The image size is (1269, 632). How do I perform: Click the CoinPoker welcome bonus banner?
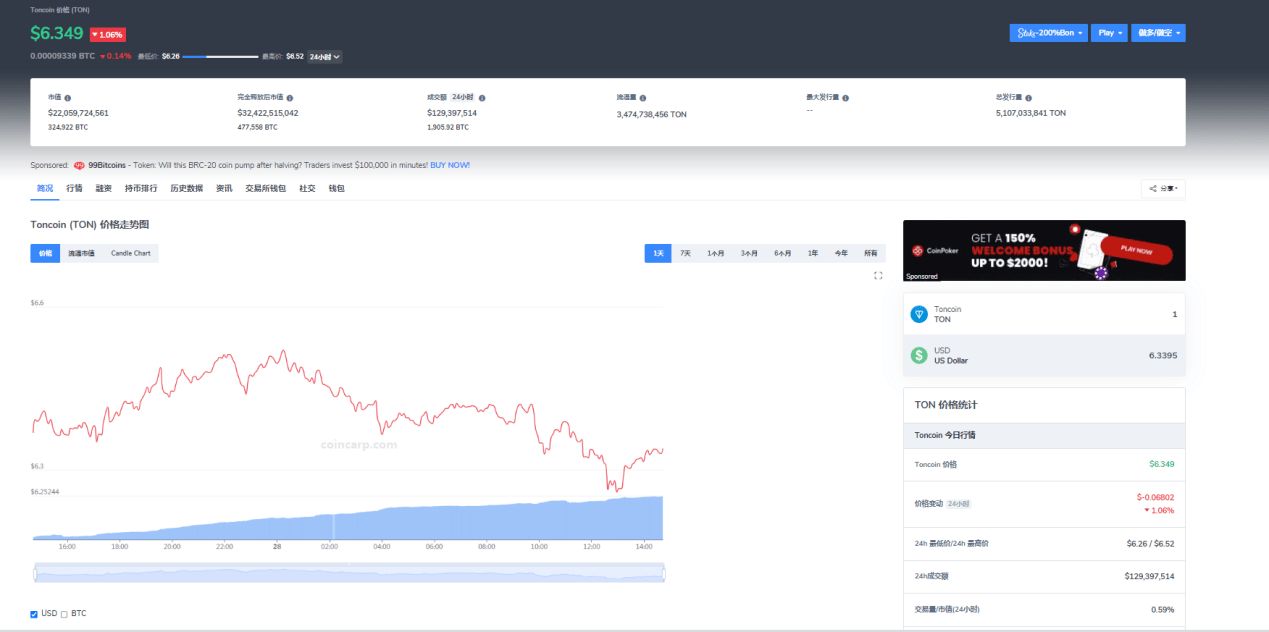point(1043,250)
